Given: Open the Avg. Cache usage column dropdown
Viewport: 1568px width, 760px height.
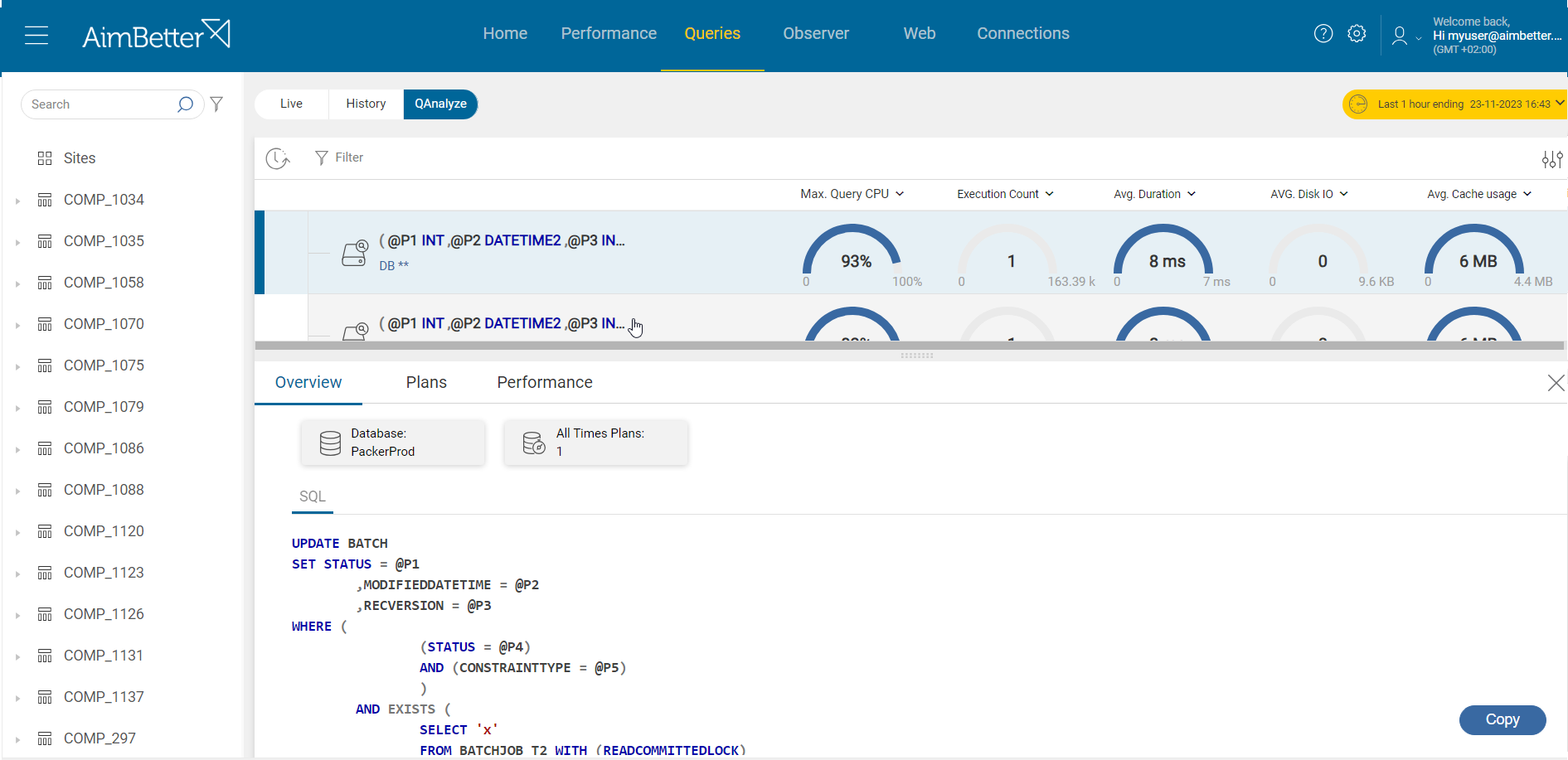Looking at the screenshot, I should point(1479,194).
